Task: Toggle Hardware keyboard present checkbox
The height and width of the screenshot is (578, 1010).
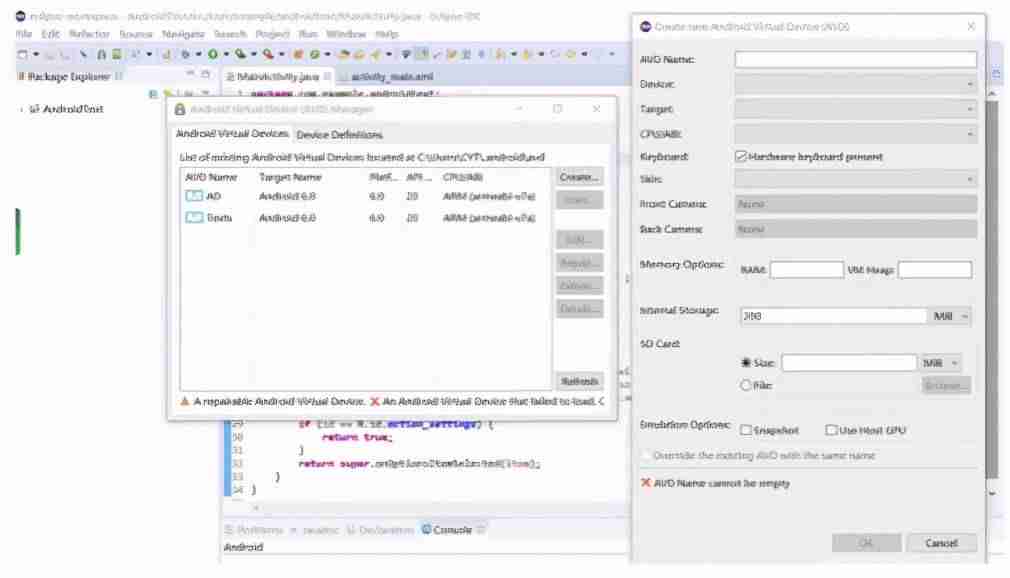Action: pyautogui.click(x=741, y=156)
